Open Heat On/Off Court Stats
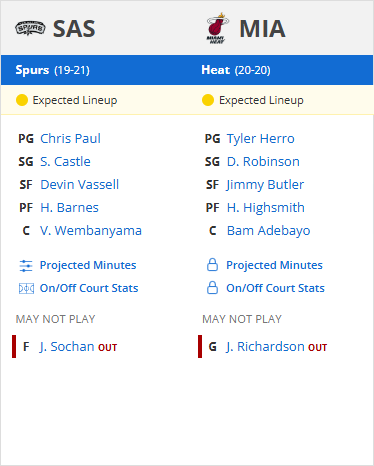 (x=275, y=288)
